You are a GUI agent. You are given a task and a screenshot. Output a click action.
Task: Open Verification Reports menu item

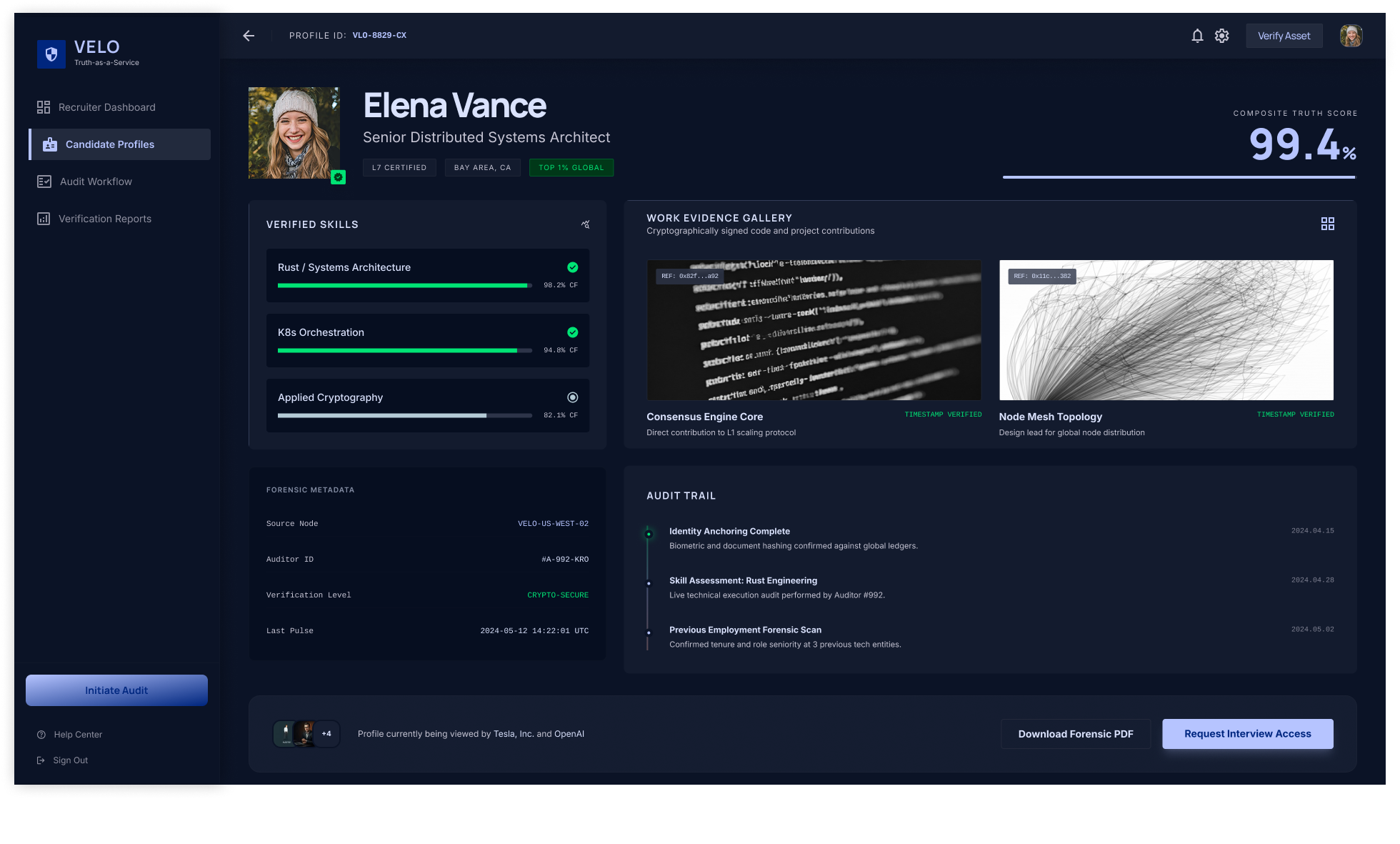tap(120, 219)
